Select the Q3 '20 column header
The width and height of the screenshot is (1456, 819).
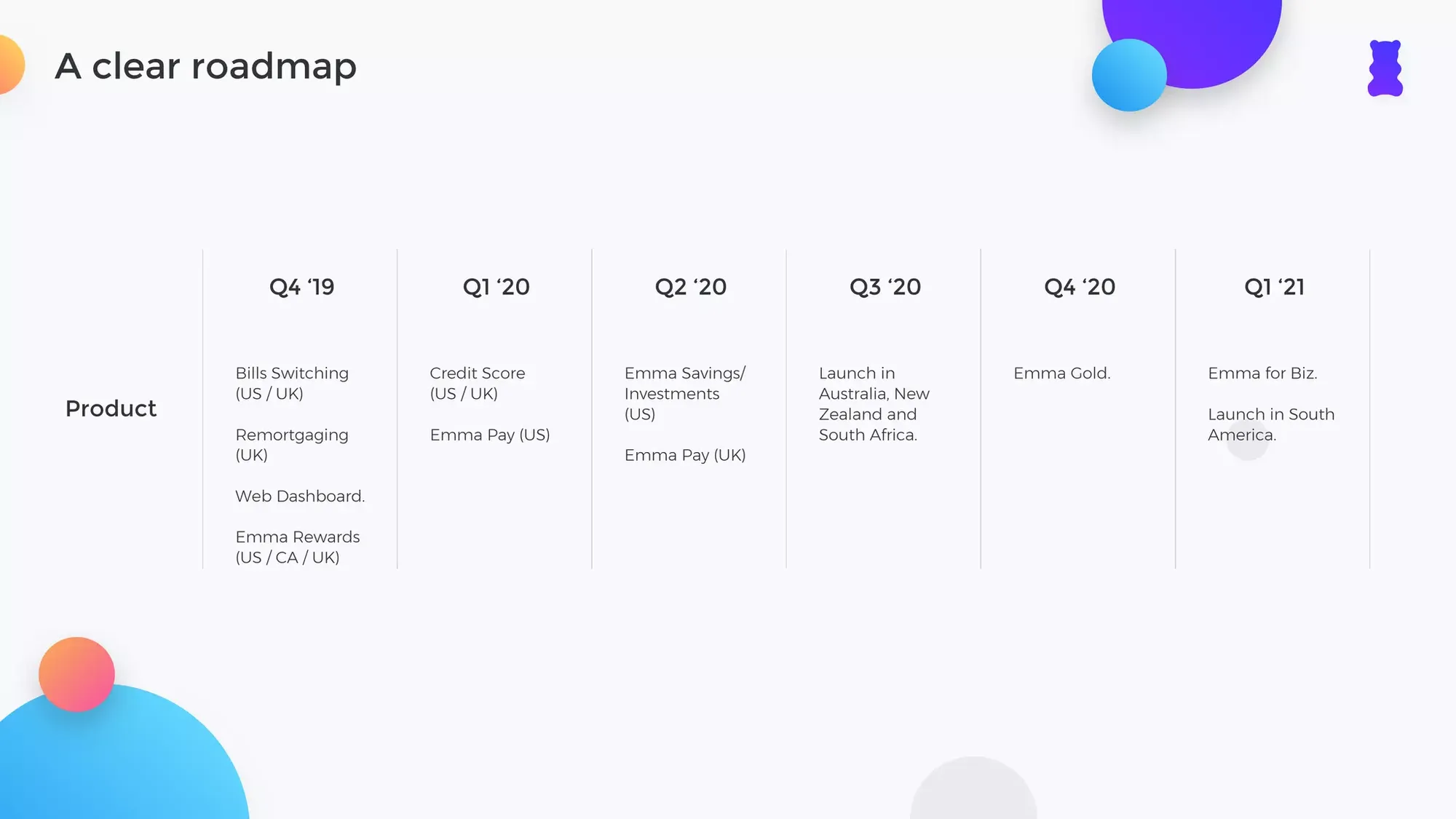click(885, 287)
